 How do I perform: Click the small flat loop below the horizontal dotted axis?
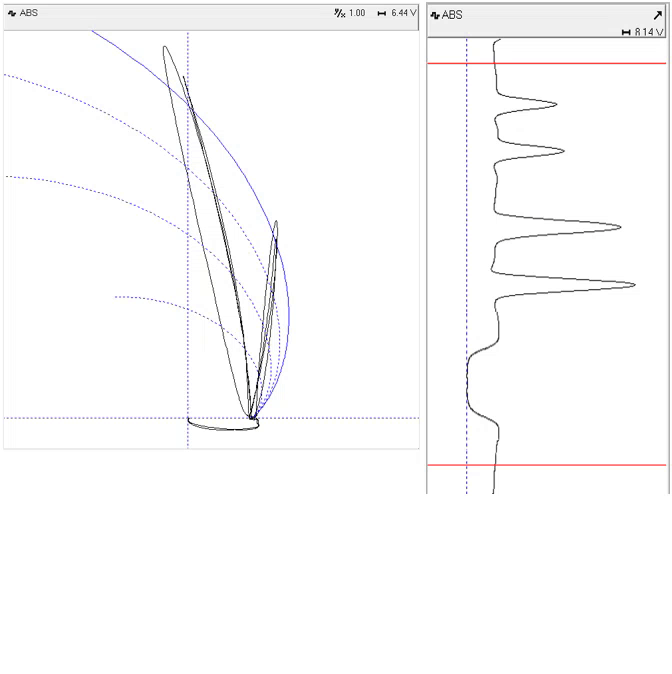coord(223,425)
